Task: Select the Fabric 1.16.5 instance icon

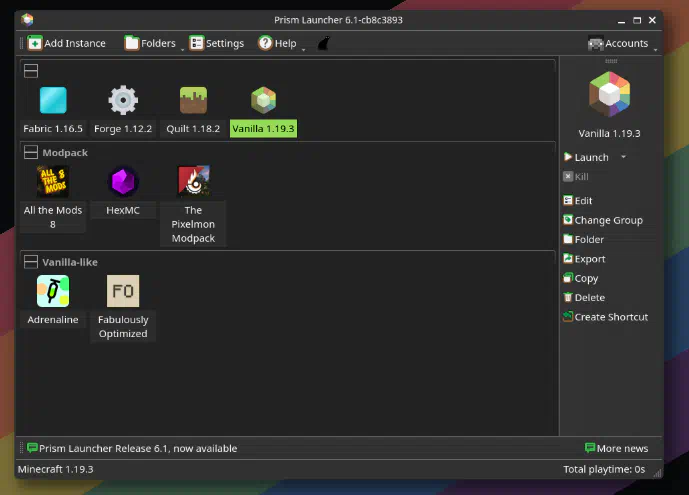Action: coord(53,100)
